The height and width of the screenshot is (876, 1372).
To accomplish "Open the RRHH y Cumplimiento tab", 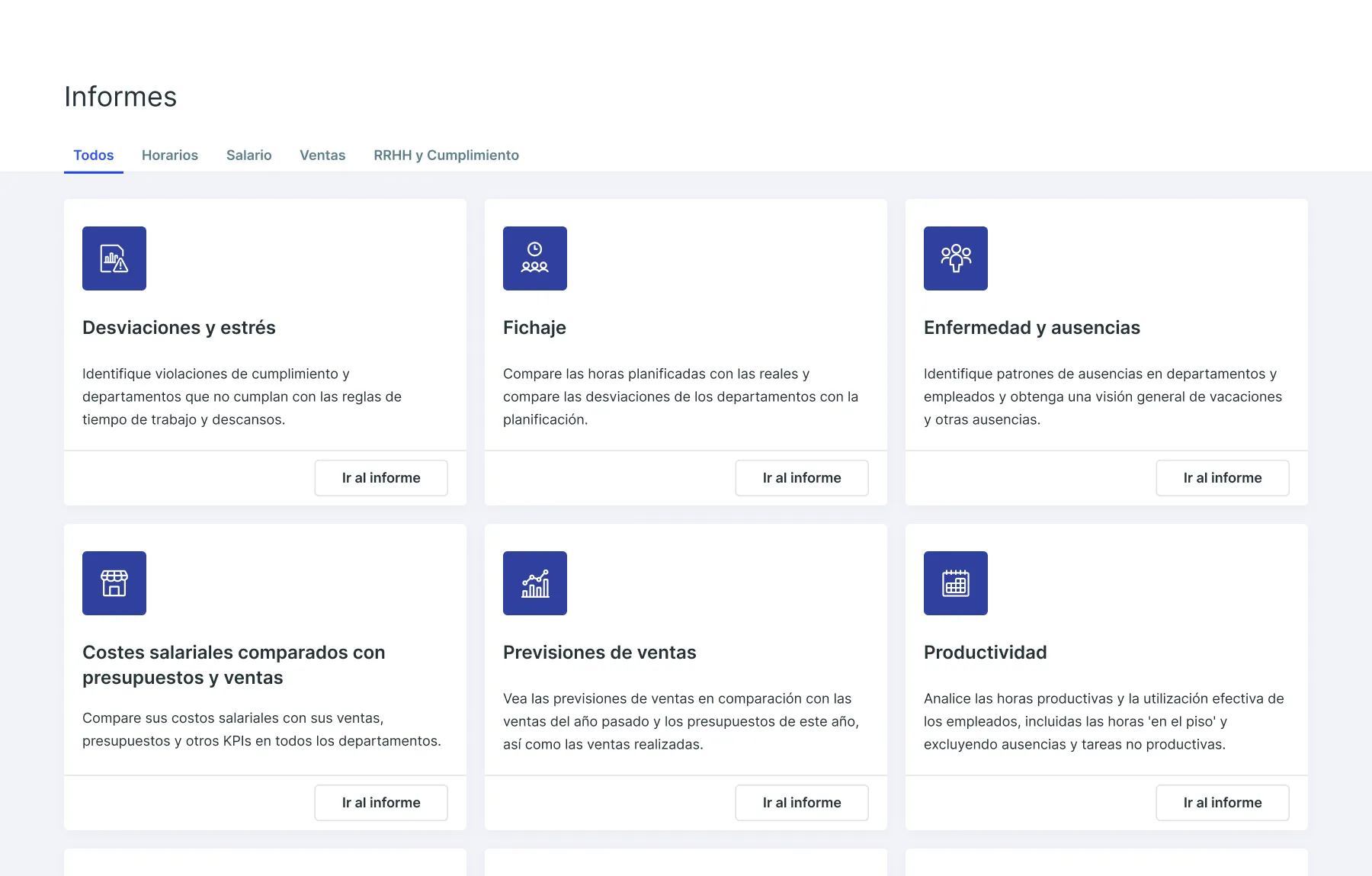I will 446,156.
